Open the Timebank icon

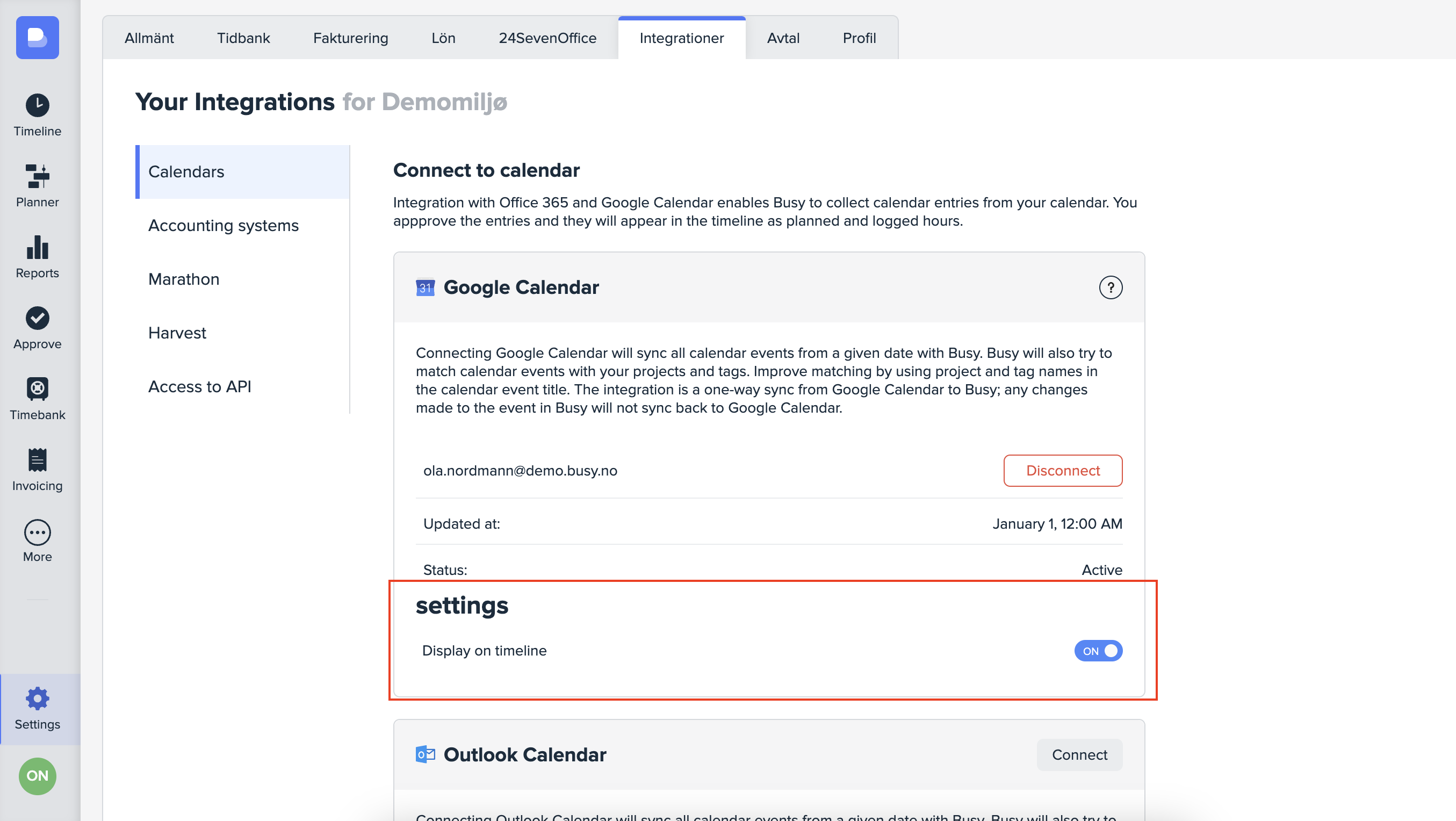coord(37,389)
